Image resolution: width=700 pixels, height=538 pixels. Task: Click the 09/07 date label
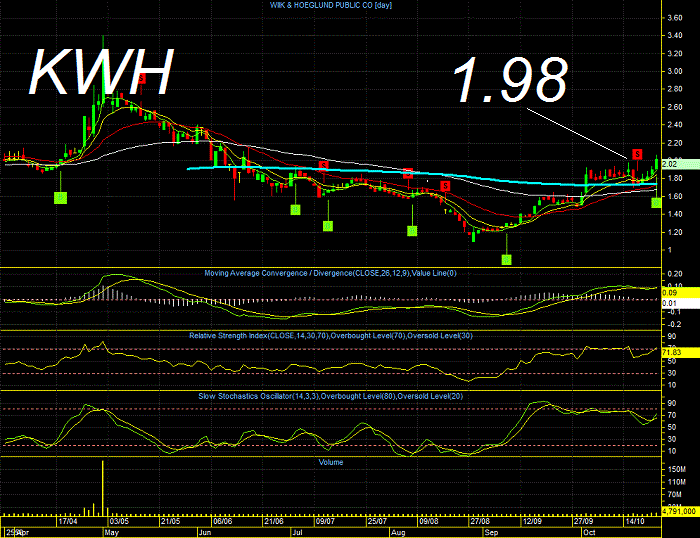(325, 521)
